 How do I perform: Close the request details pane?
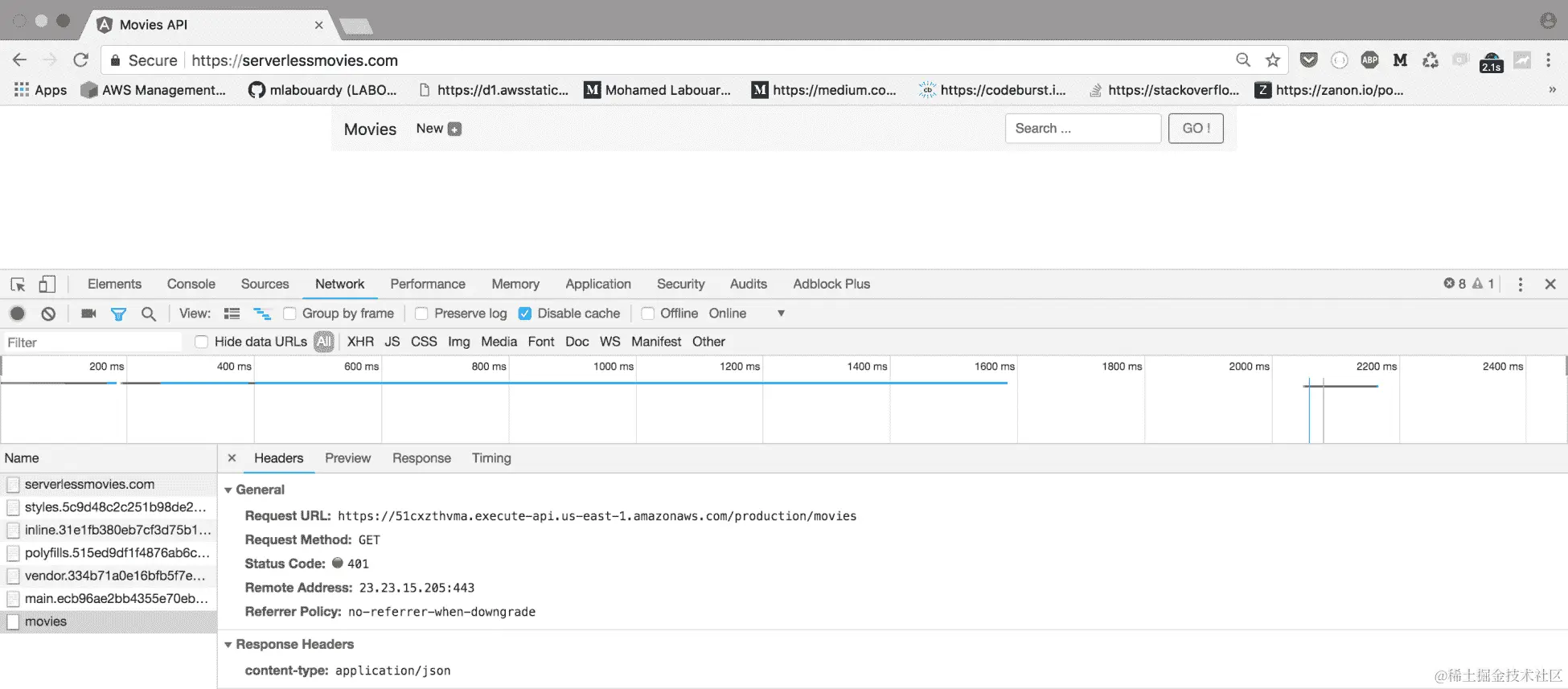point(232,457)
